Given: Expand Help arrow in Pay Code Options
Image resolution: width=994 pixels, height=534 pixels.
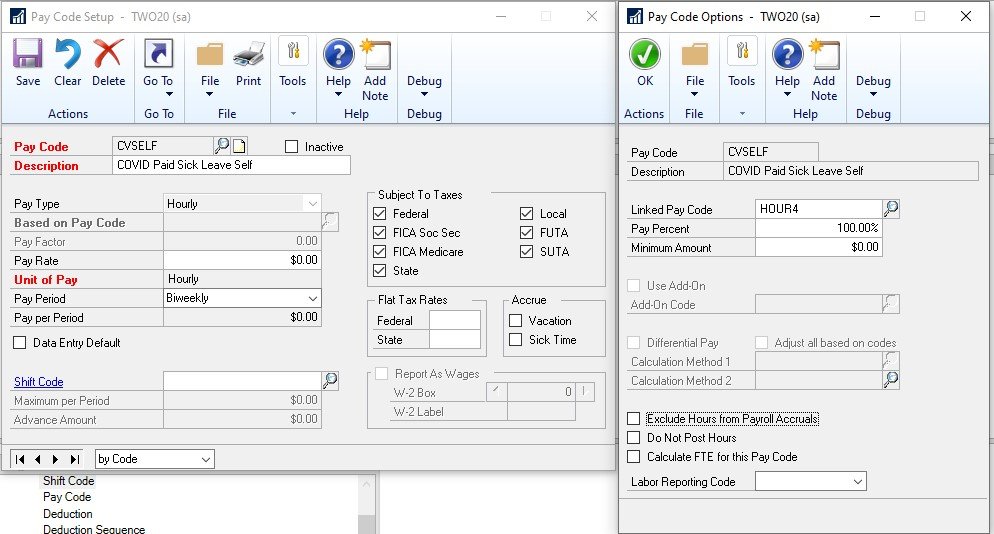Looking at the screenshot, I should coord(787,94).
